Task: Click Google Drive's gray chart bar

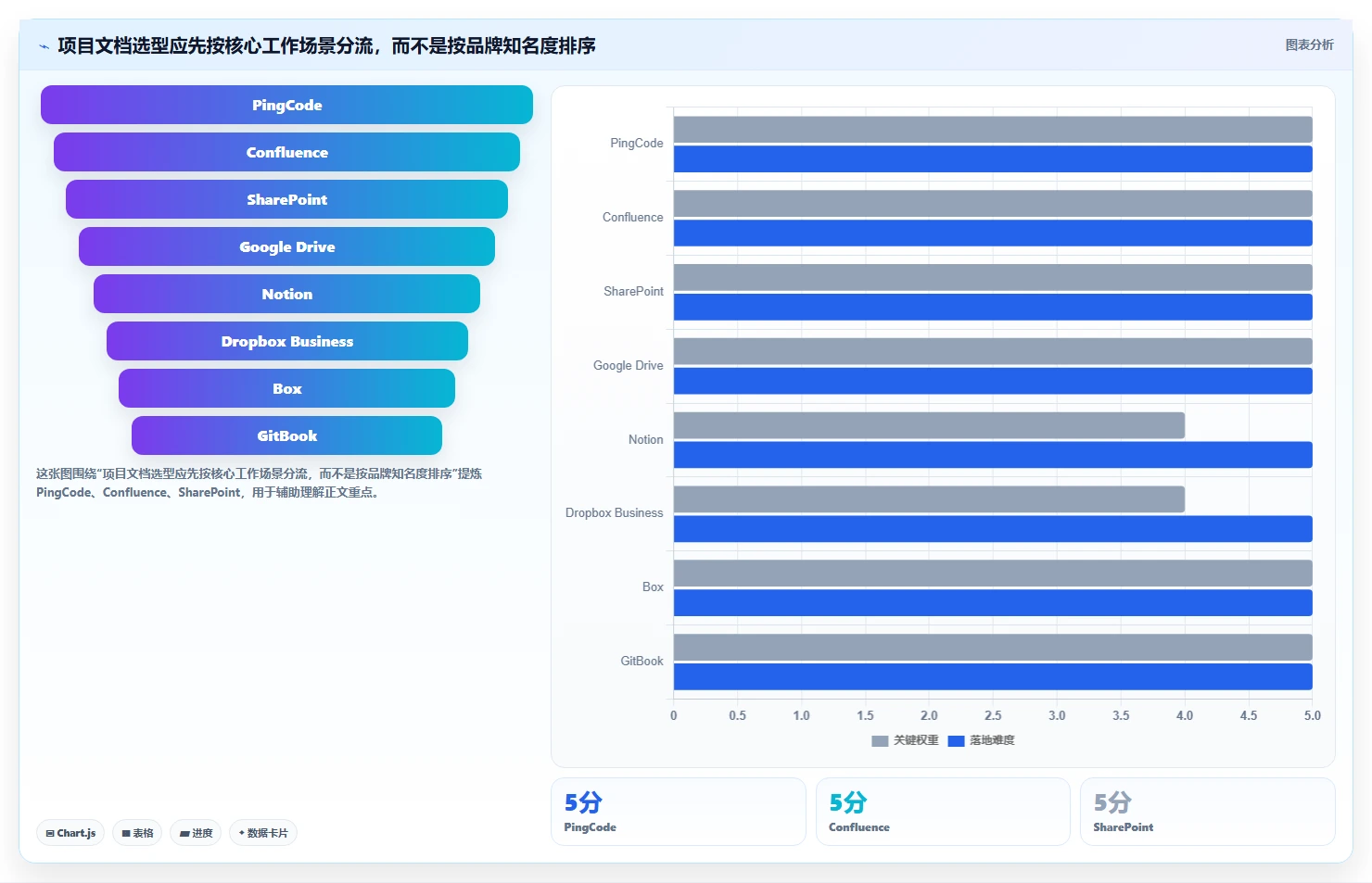Action: point(993,351)
